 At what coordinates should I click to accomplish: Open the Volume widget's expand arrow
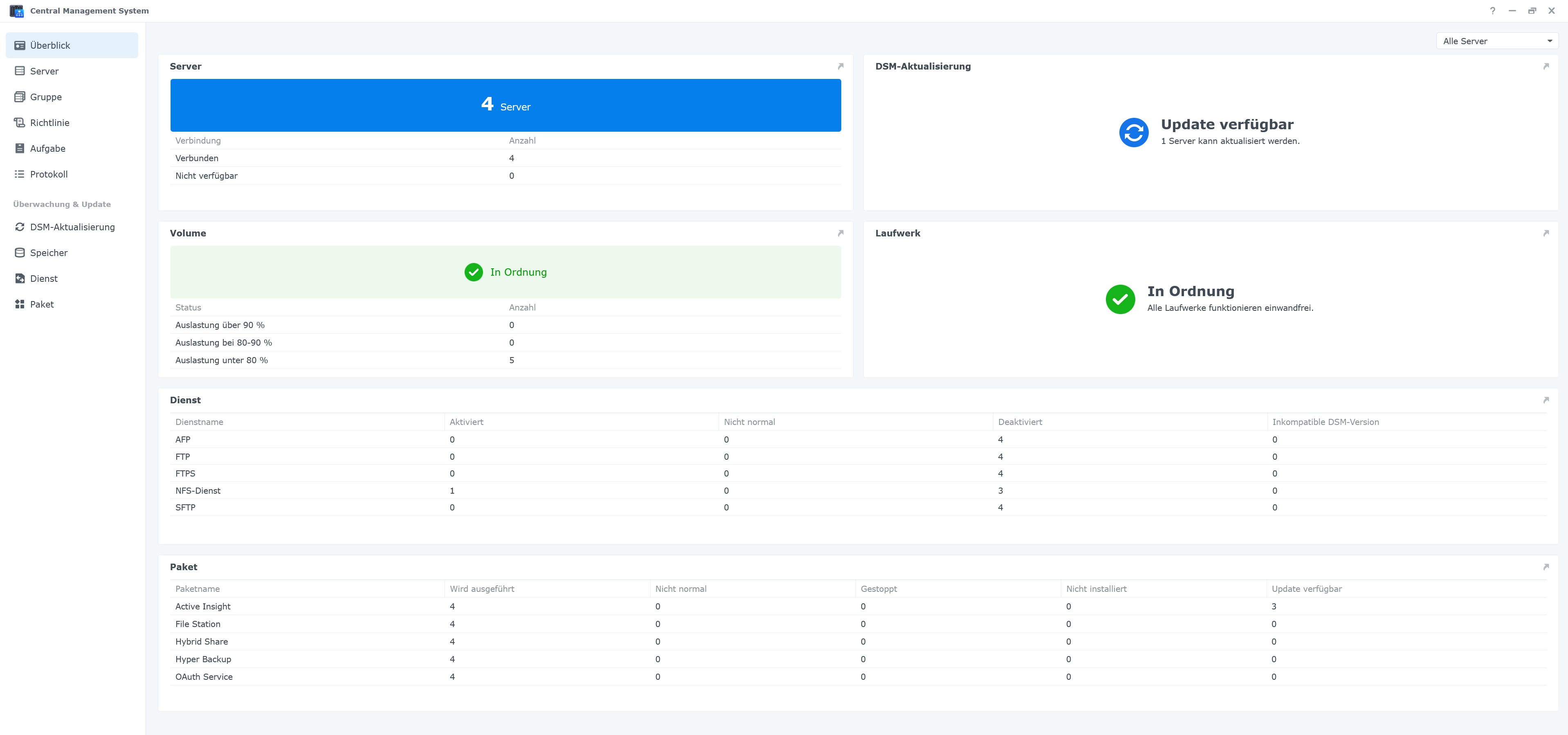click(x=840, y=233)
